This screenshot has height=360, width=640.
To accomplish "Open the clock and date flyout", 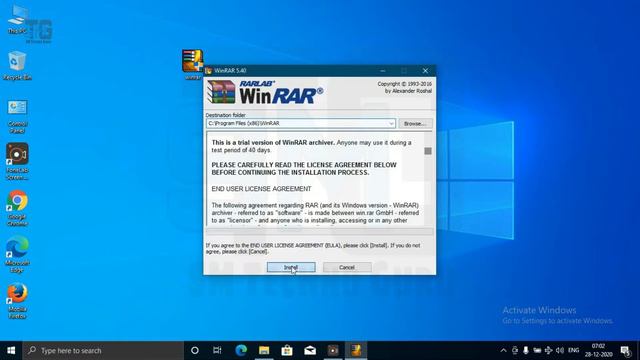I will (x=598, y=351).
